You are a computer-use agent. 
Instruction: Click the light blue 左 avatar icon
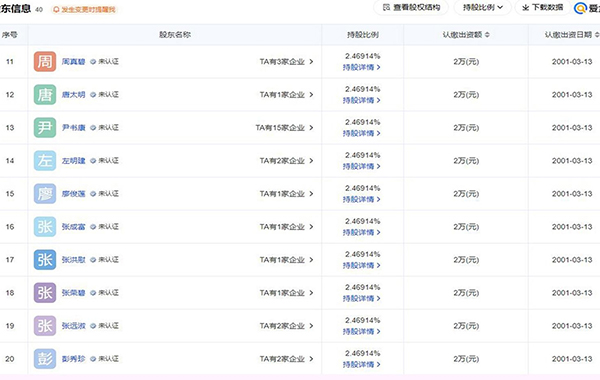[45, 161]
